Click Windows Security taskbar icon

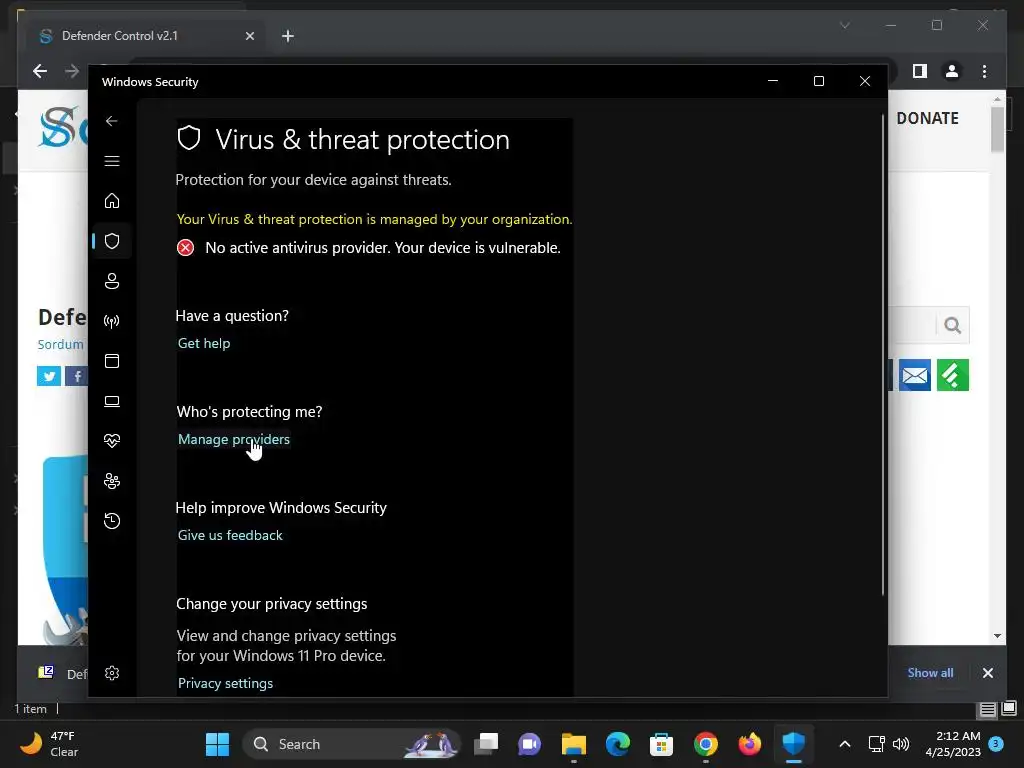click(793, 744)
